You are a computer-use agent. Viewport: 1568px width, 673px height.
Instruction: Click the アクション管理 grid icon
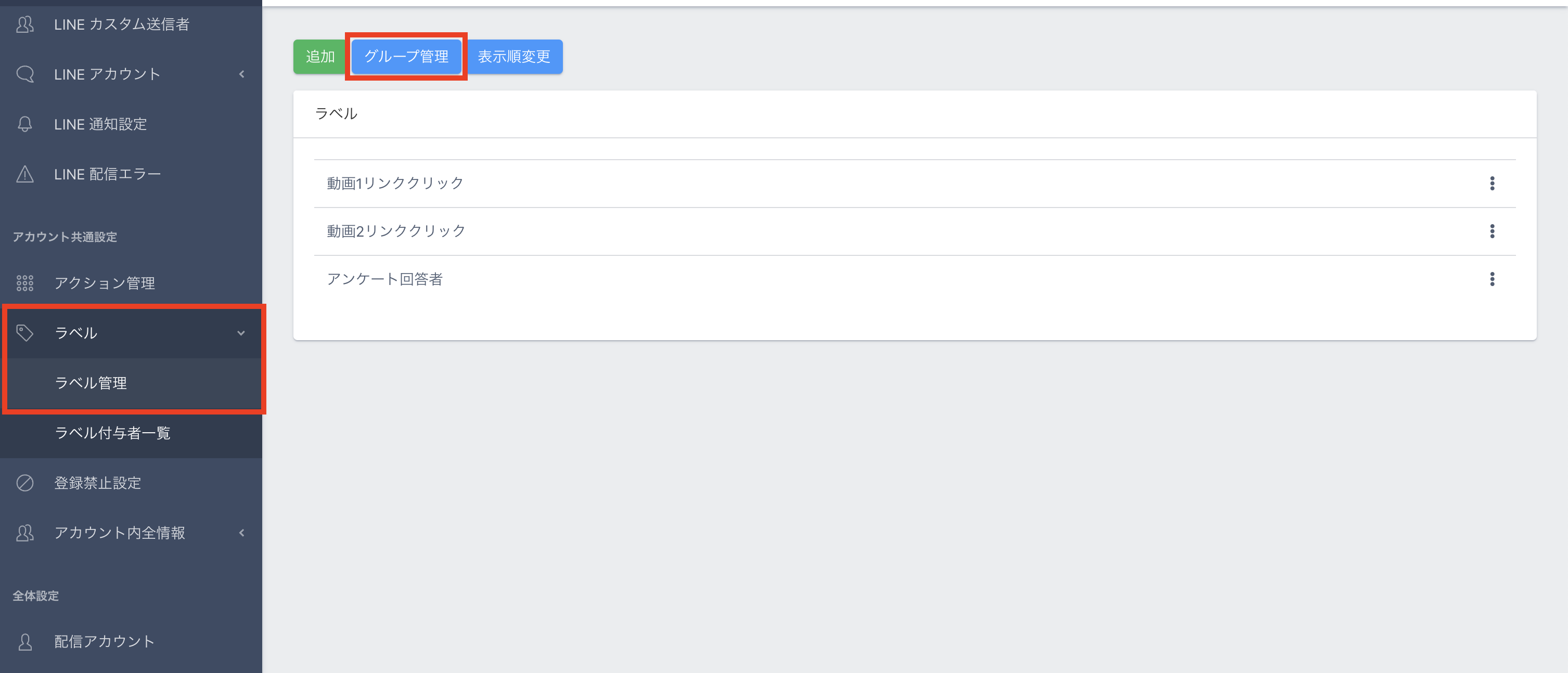(25, 283)
